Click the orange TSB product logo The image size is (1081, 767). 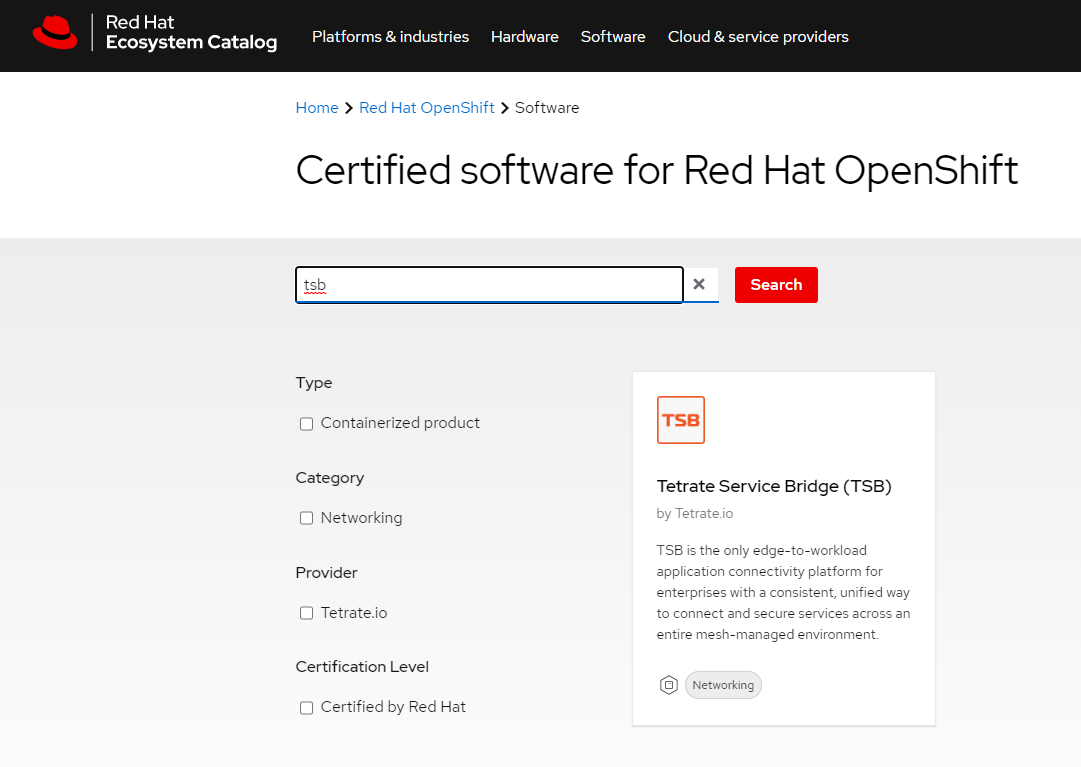pos(681,420)
